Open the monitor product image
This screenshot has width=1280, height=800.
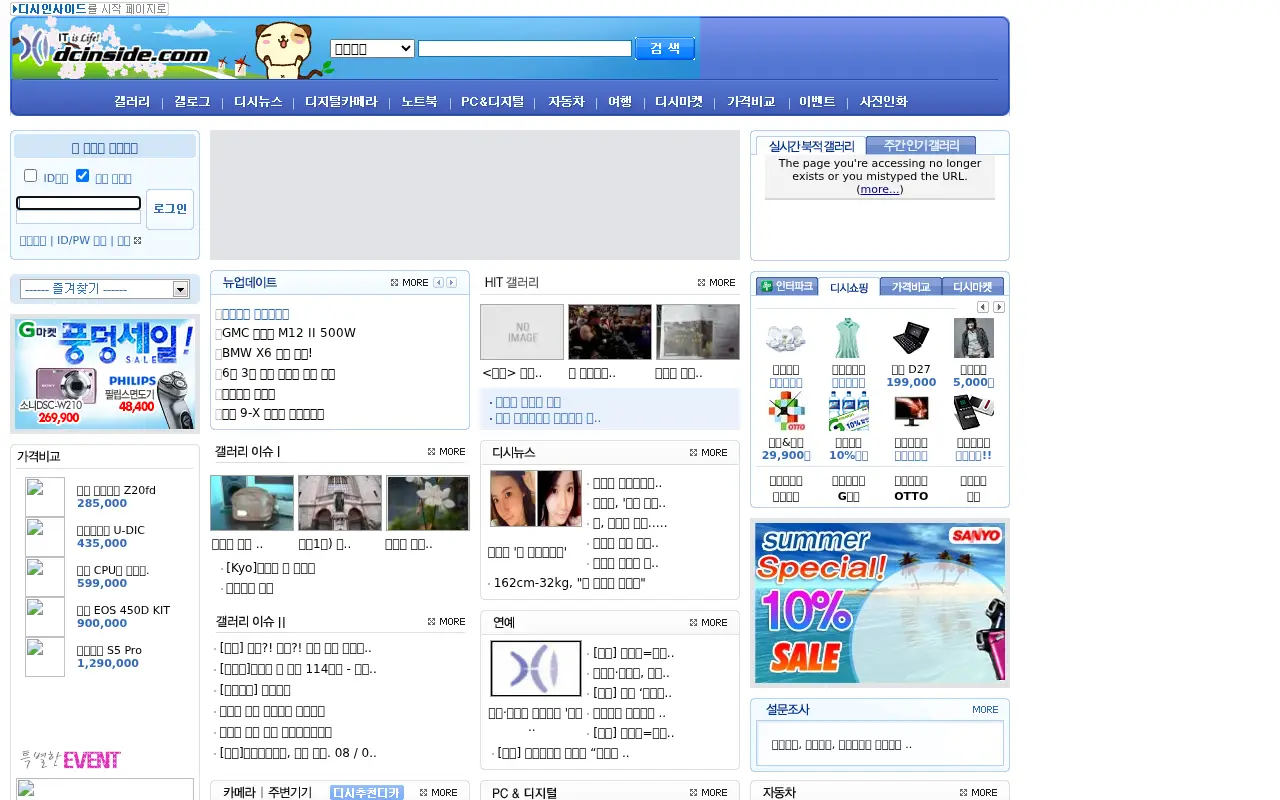911,411
